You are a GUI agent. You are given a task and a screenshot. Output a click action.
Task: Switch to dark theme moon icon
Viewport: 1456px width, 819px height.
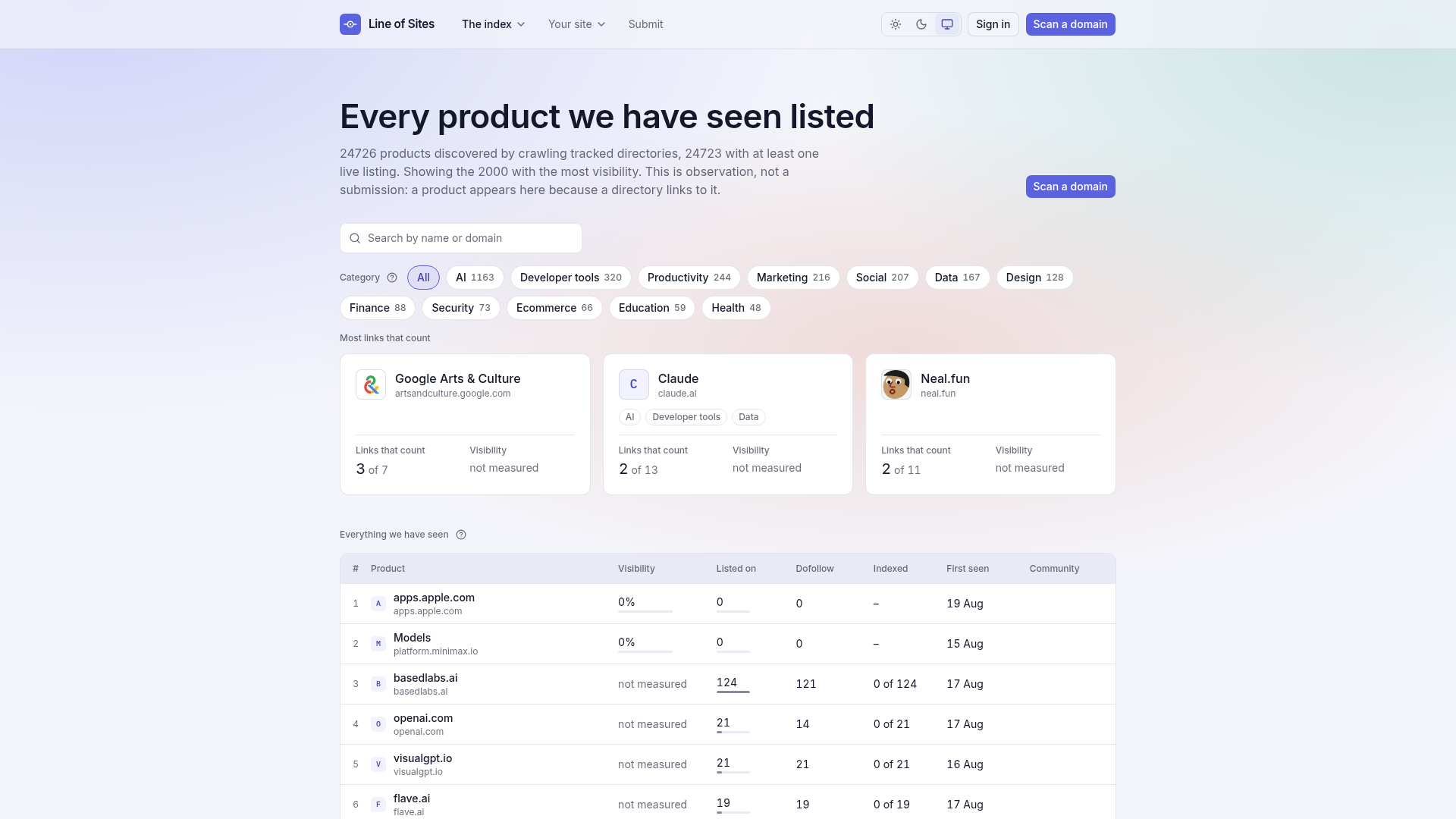pos(921,24)
